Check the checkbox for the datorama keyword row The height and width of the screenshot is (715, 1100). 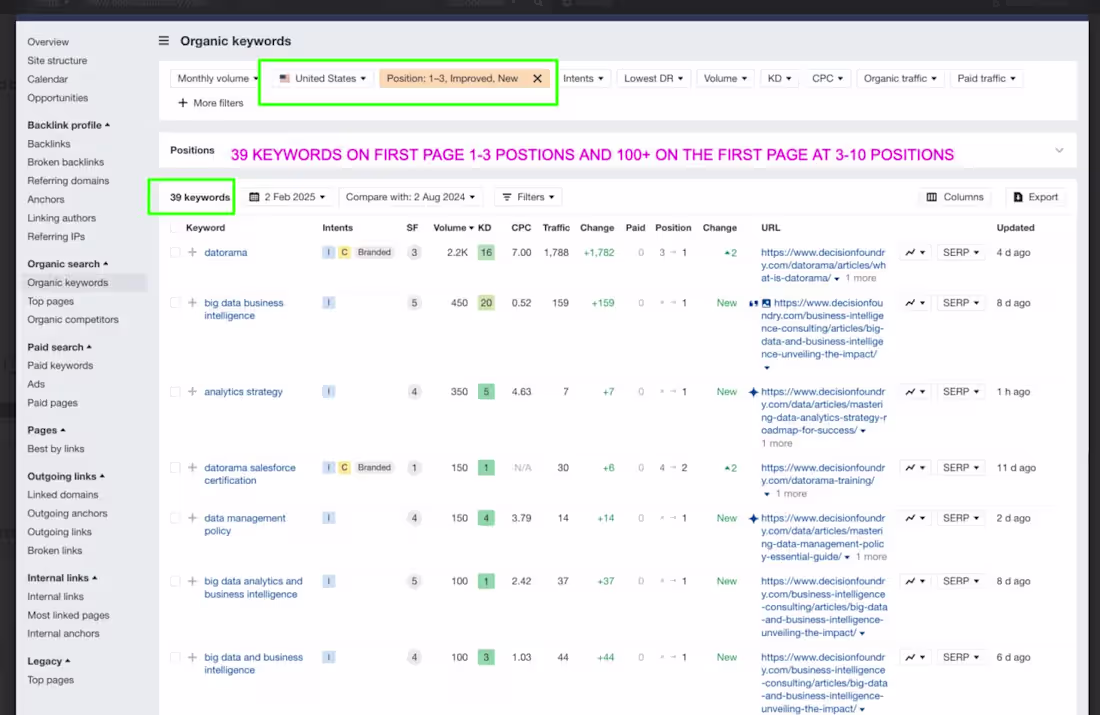(174, 252)
